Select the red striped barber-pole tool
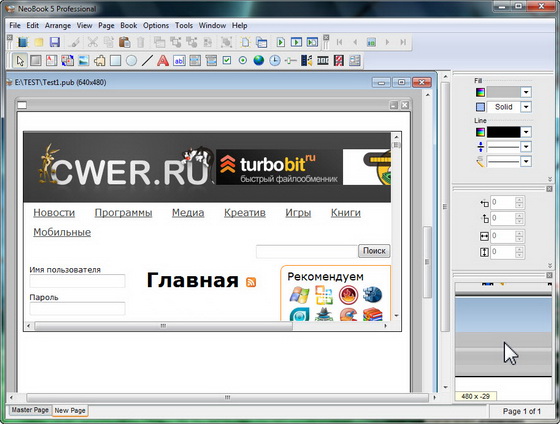This screenshot has height=424, width=560. click(x=339, y=60)
